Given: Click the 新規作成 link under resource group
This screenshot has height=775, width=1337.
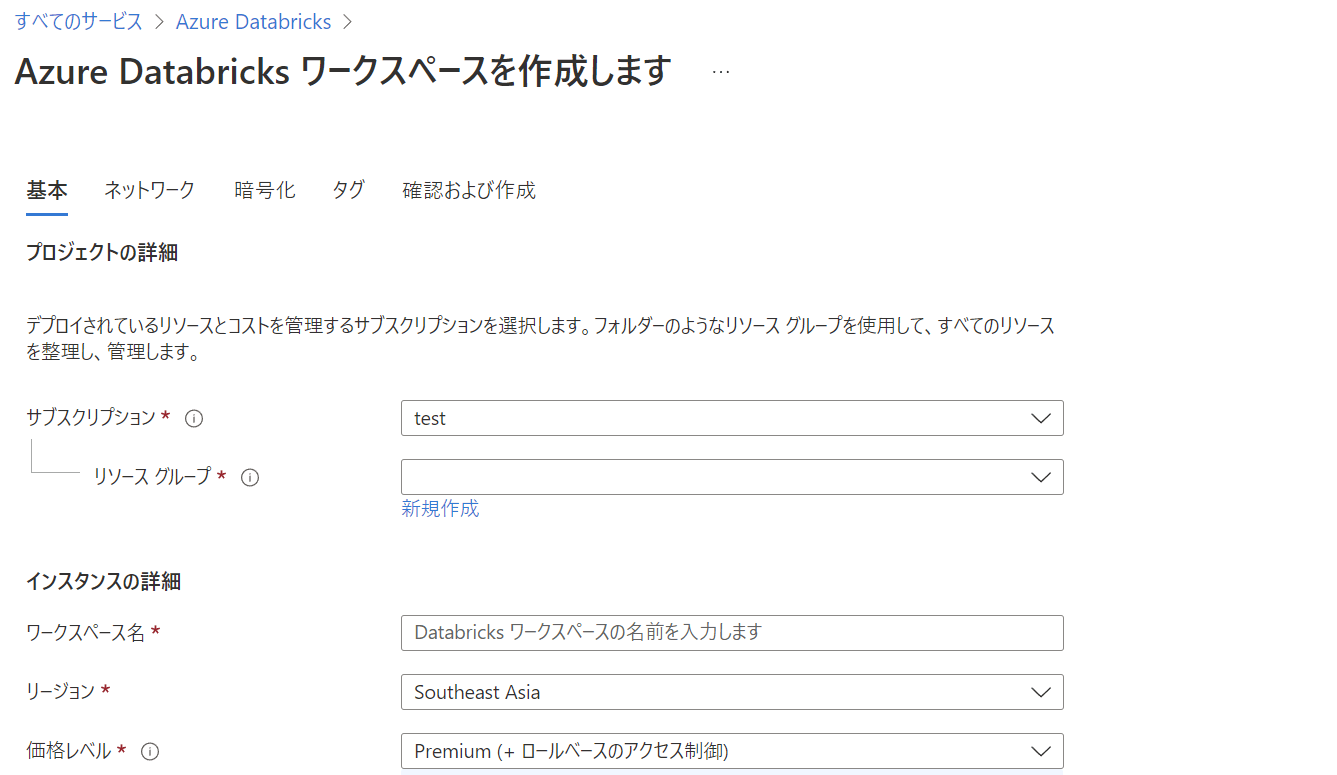Looking at the screenshot, I should 440,509.
